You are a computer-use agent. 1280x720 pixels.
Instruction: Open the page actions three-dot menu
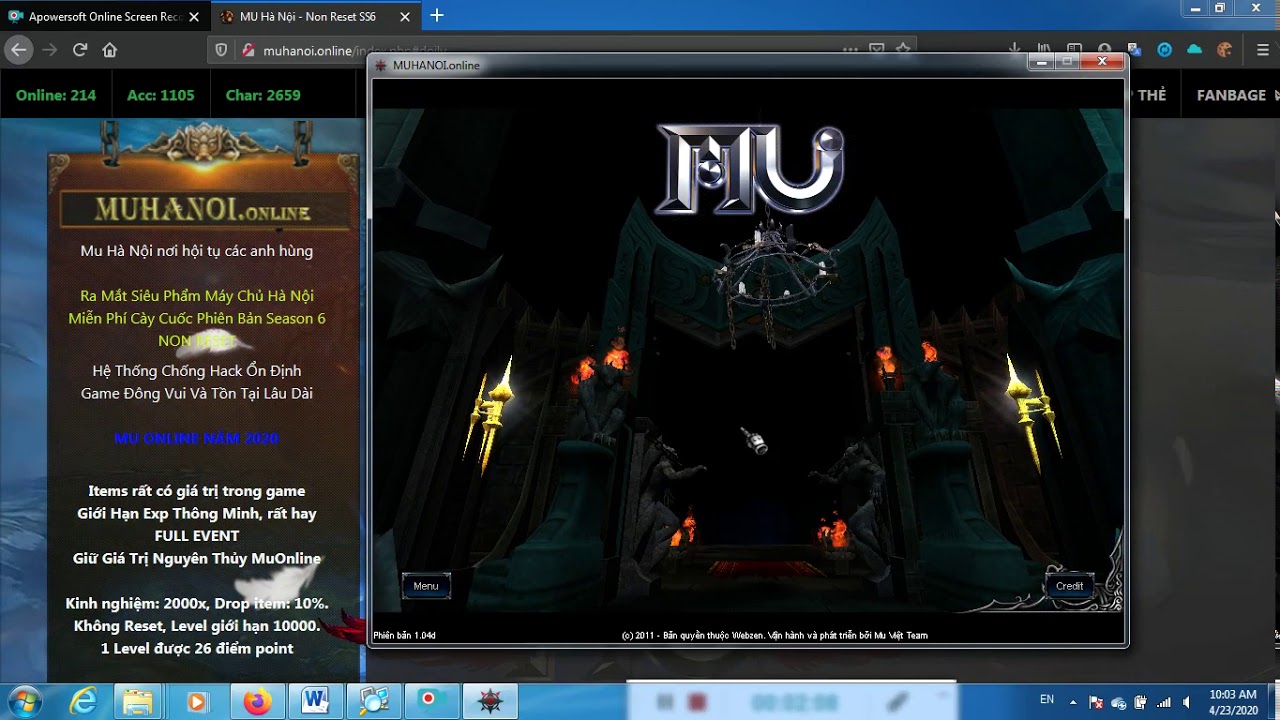pos(850,49)
